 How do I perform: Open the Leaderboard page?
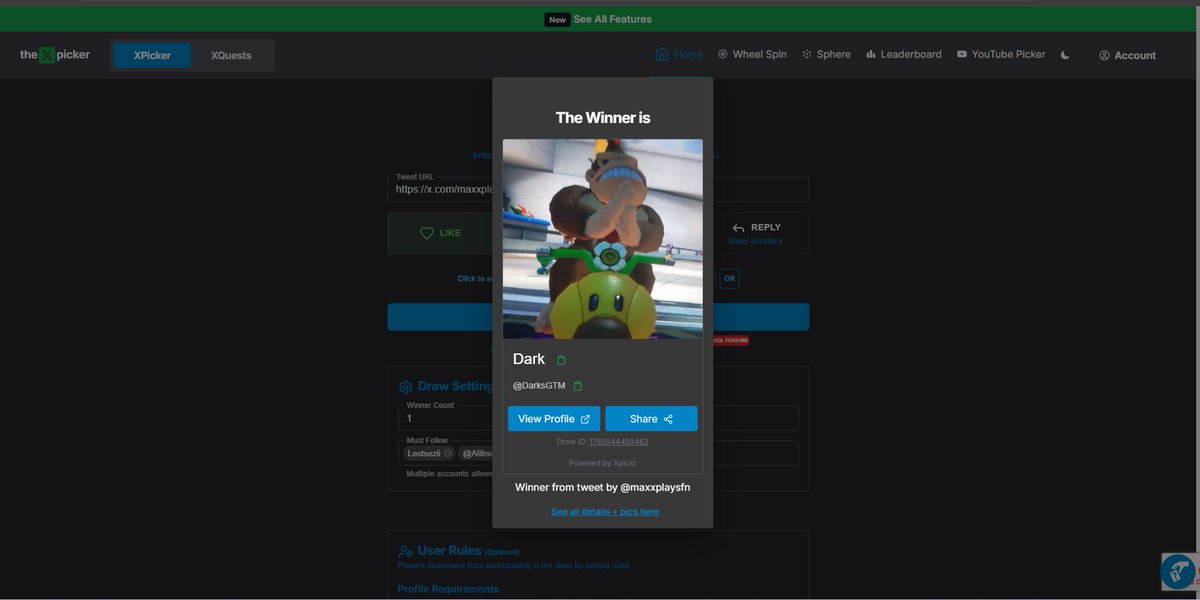tap(904, 55)
